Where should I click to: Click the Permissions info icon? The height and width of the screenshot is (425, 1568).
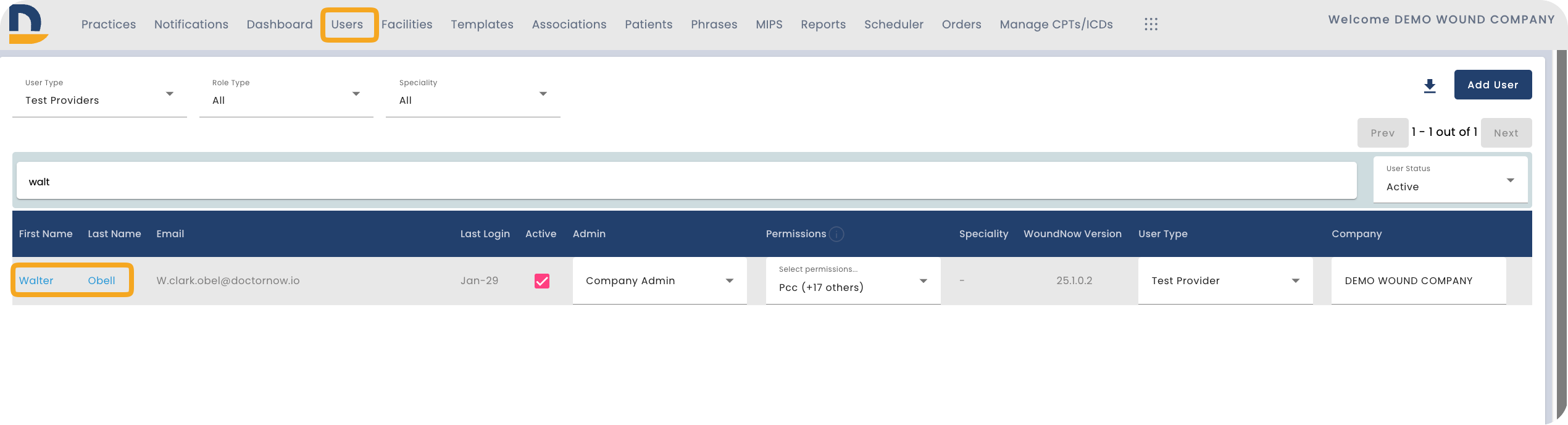point(836,234)
